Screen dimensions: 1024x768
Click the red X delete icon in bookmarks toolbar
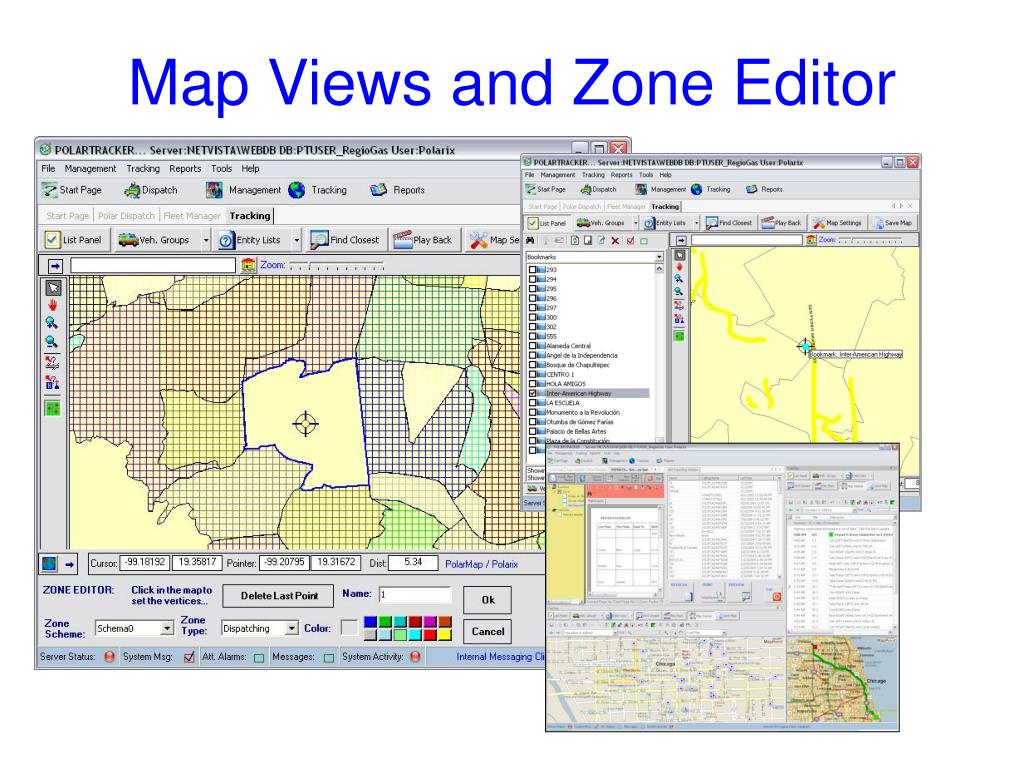point(615,241)
